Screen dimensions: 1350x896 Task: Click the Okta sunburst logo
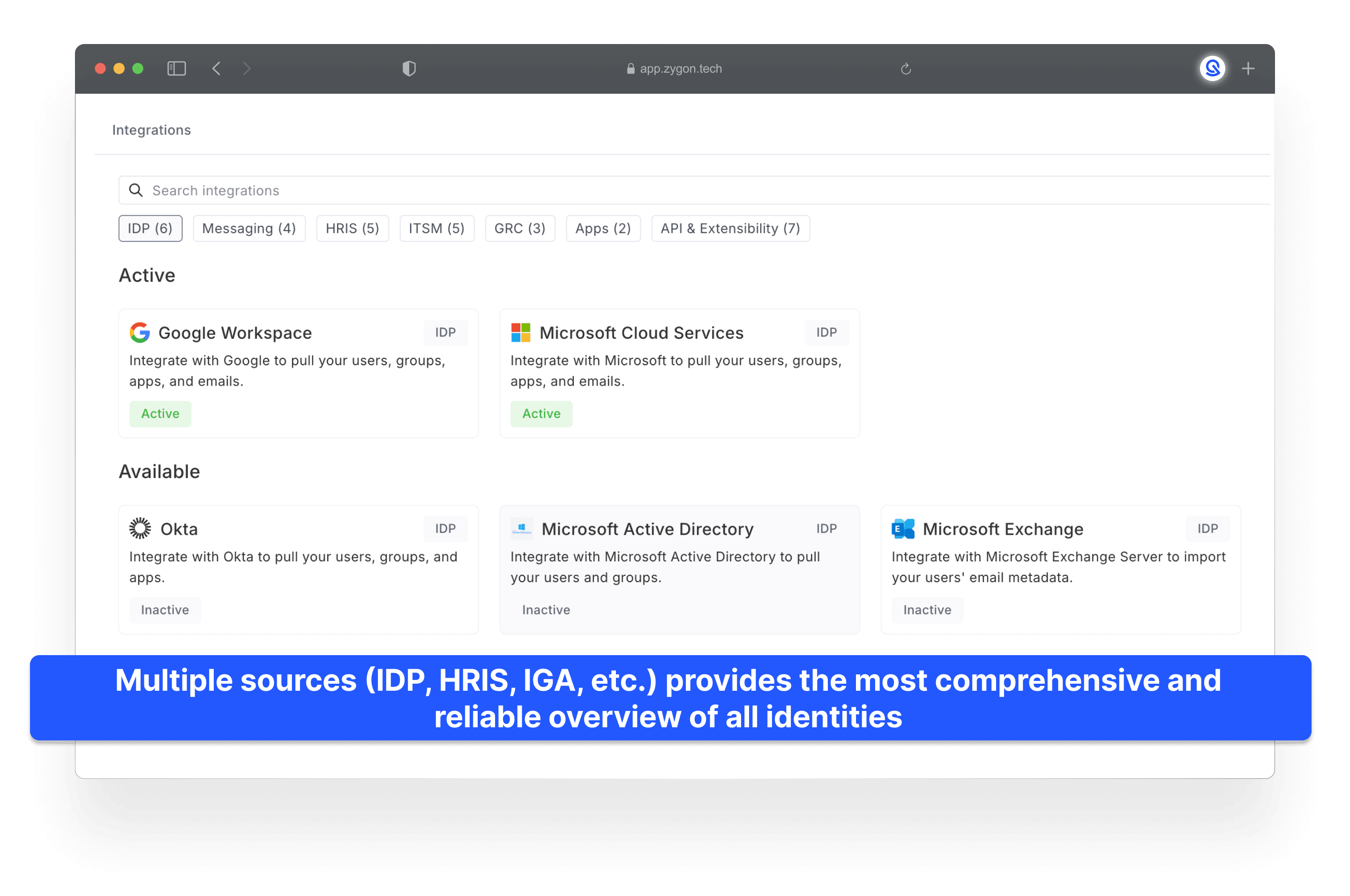point(140,529)
